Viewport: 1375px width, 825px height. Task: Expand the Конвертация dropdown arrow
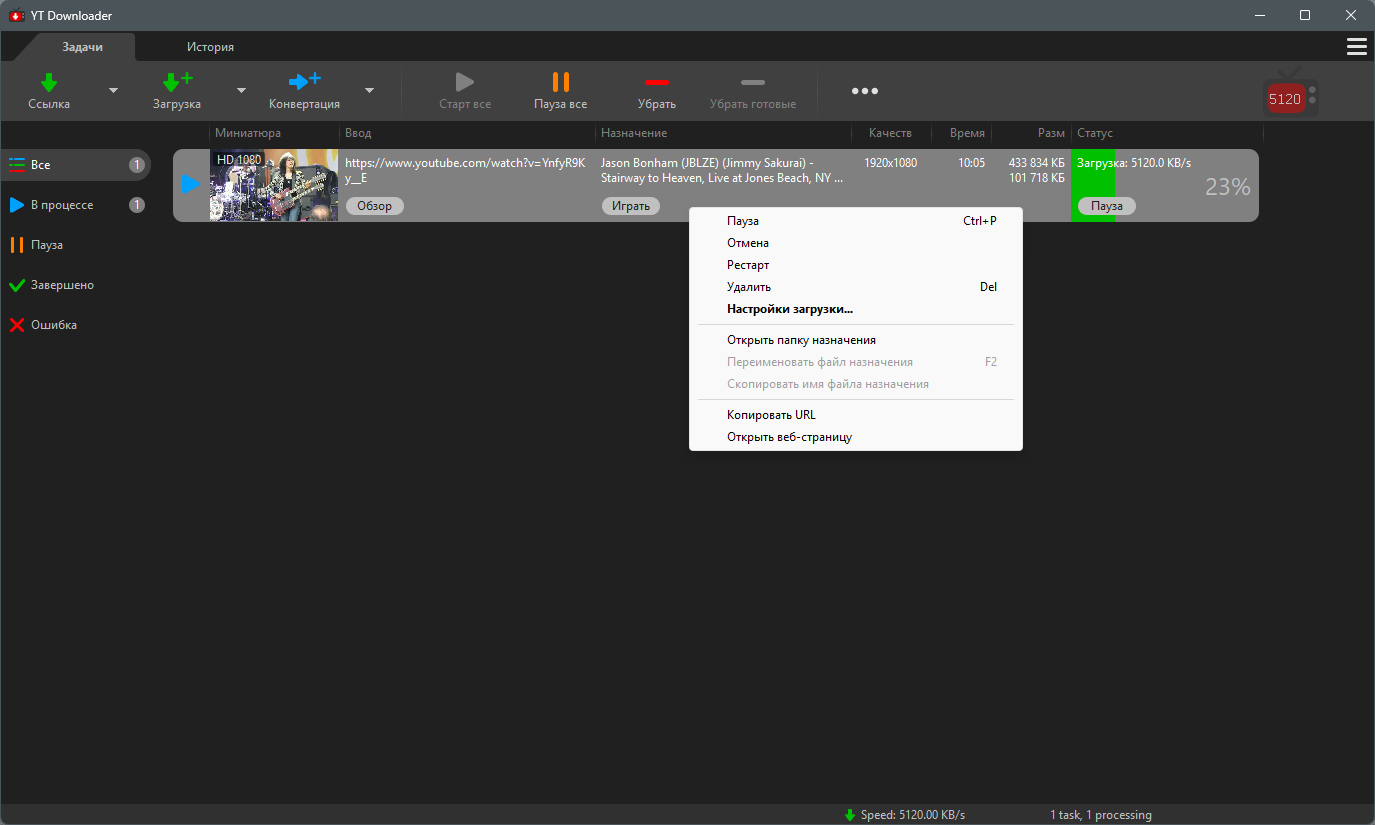click(x=369, y=90)
